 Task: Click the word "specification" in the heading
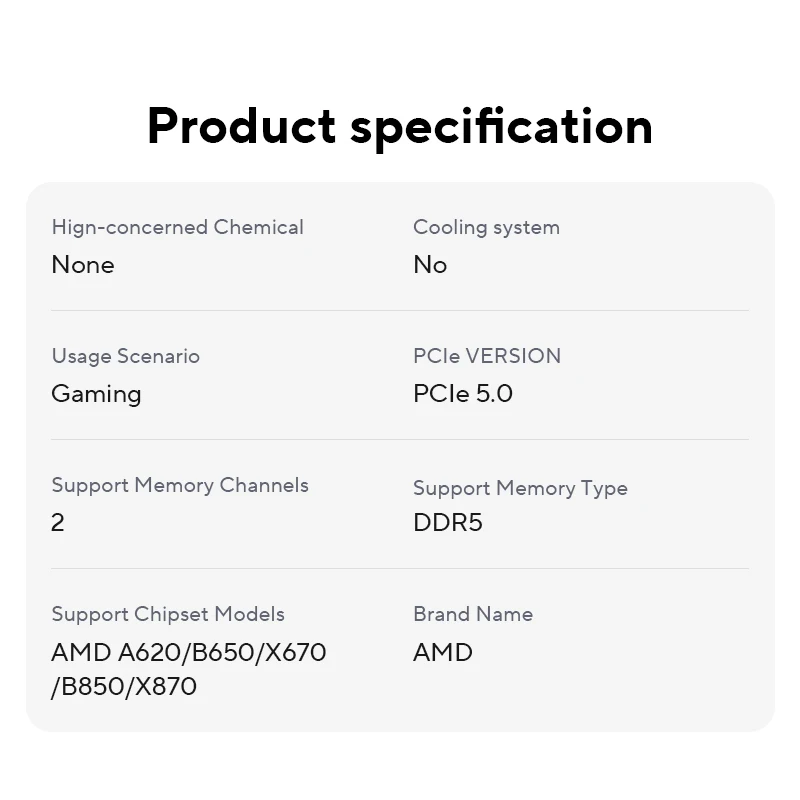(x=501, y=127)
